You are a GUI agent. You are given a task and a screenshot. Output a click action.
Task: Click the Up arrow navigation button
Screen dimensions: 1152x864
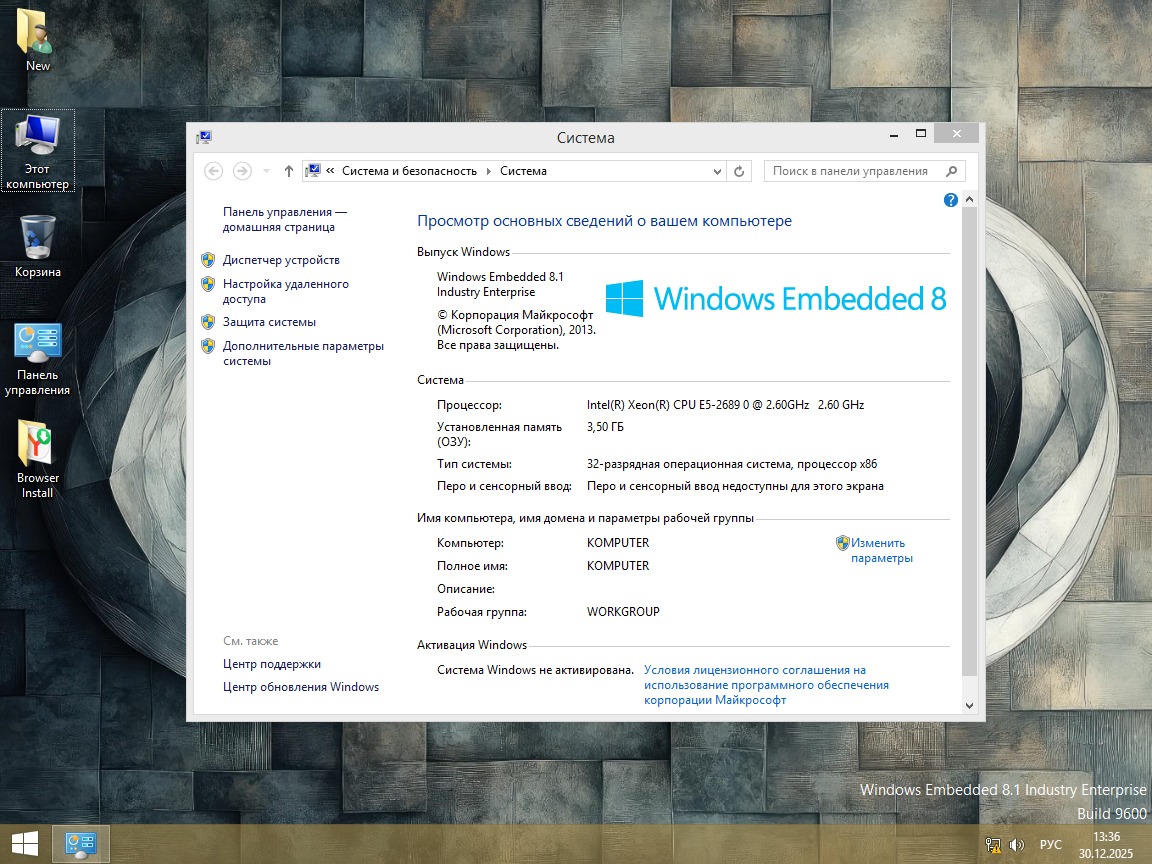tap(289, 171)
